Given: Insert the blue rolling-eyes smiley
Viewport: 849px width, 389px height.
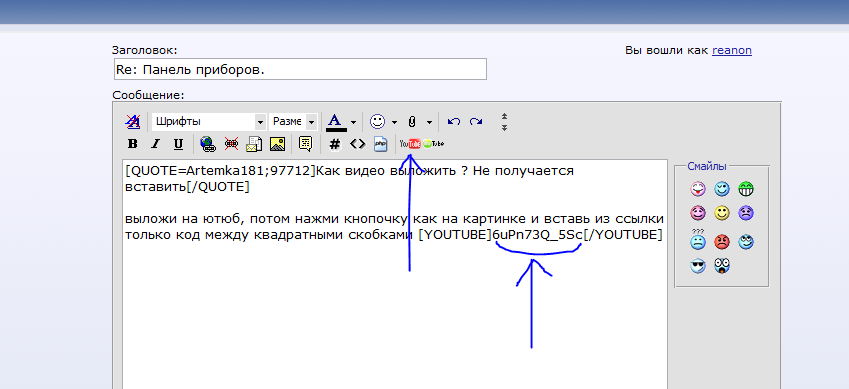Looking at the screenshot, I should tap(746, 242).
